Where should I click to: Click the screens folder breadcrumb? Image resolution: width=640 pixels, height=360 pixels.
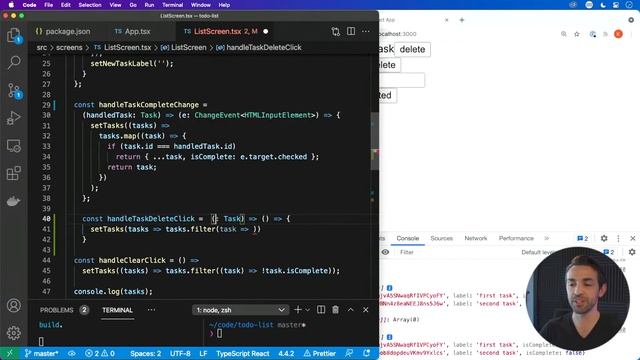pos(69,47)
